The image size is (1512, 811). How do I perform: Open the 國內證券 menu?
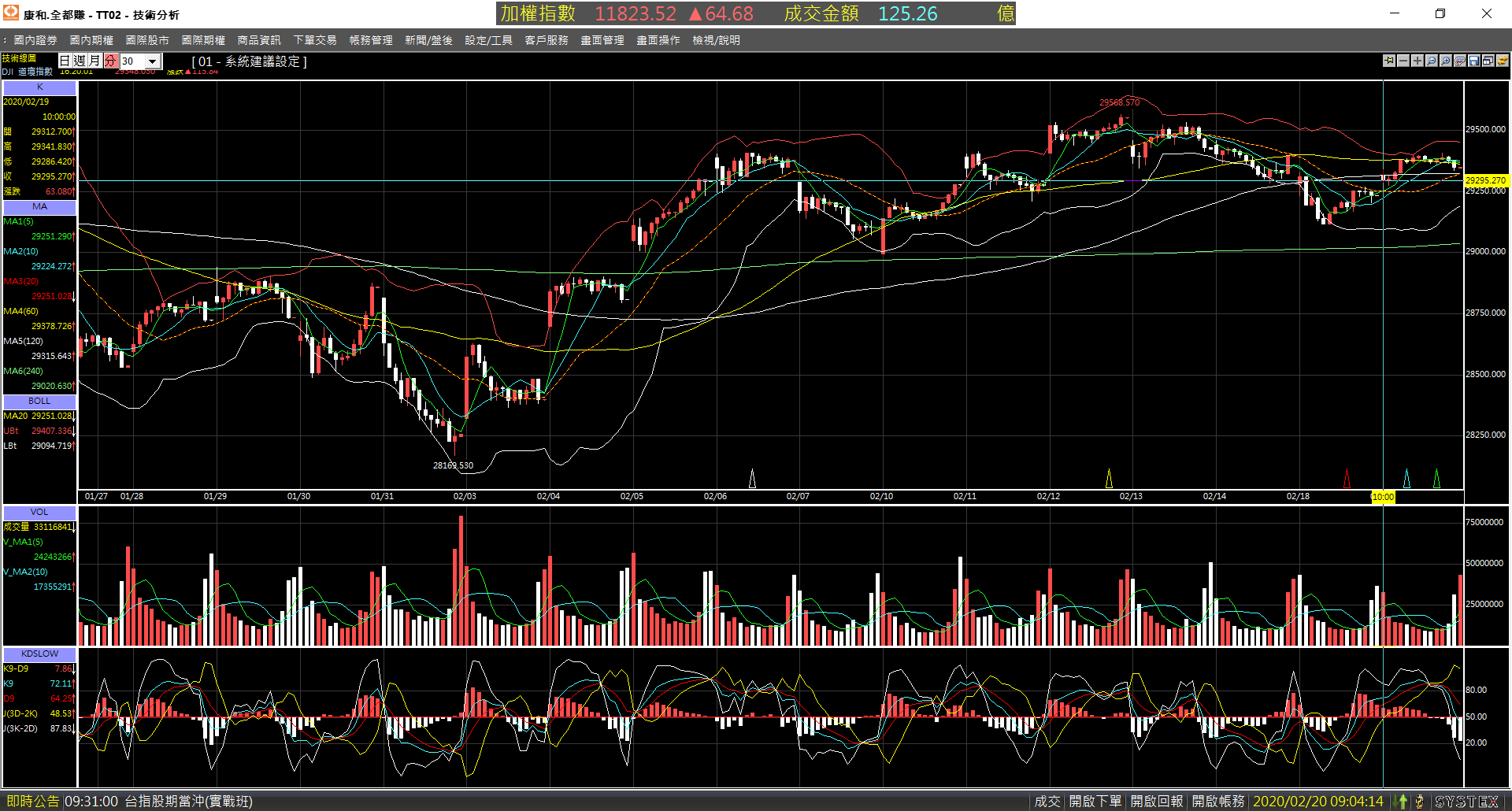coord(35,40)
